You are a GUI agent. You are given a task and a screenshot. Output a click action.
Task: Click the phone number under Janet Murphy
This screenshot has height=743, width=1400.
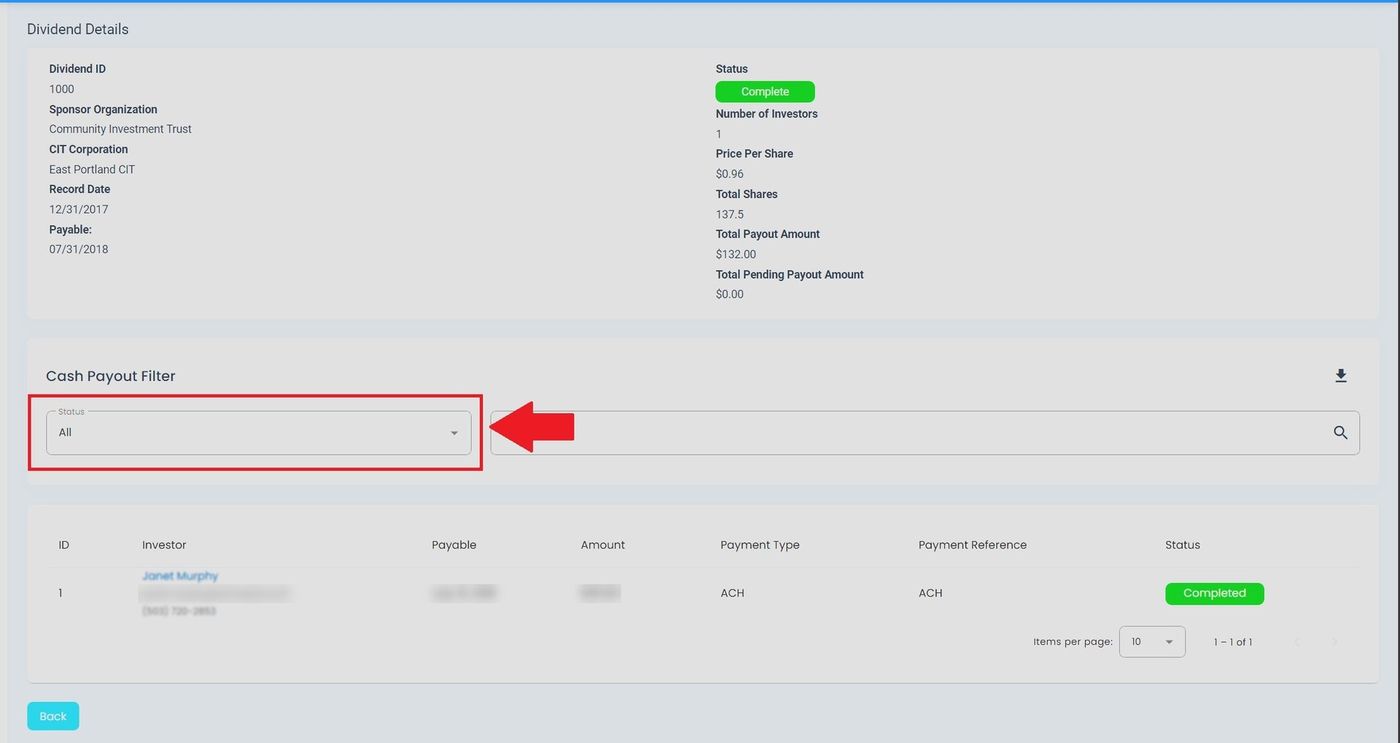coord(179,611)
